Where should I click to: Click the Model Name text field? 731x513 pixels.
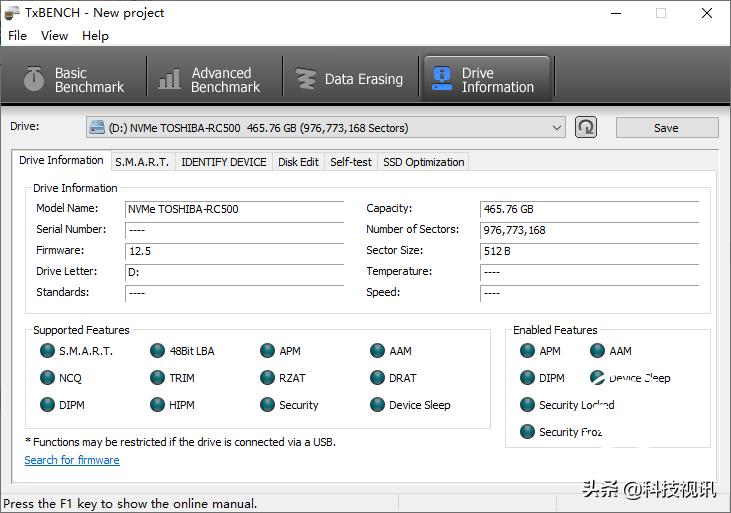234,210
